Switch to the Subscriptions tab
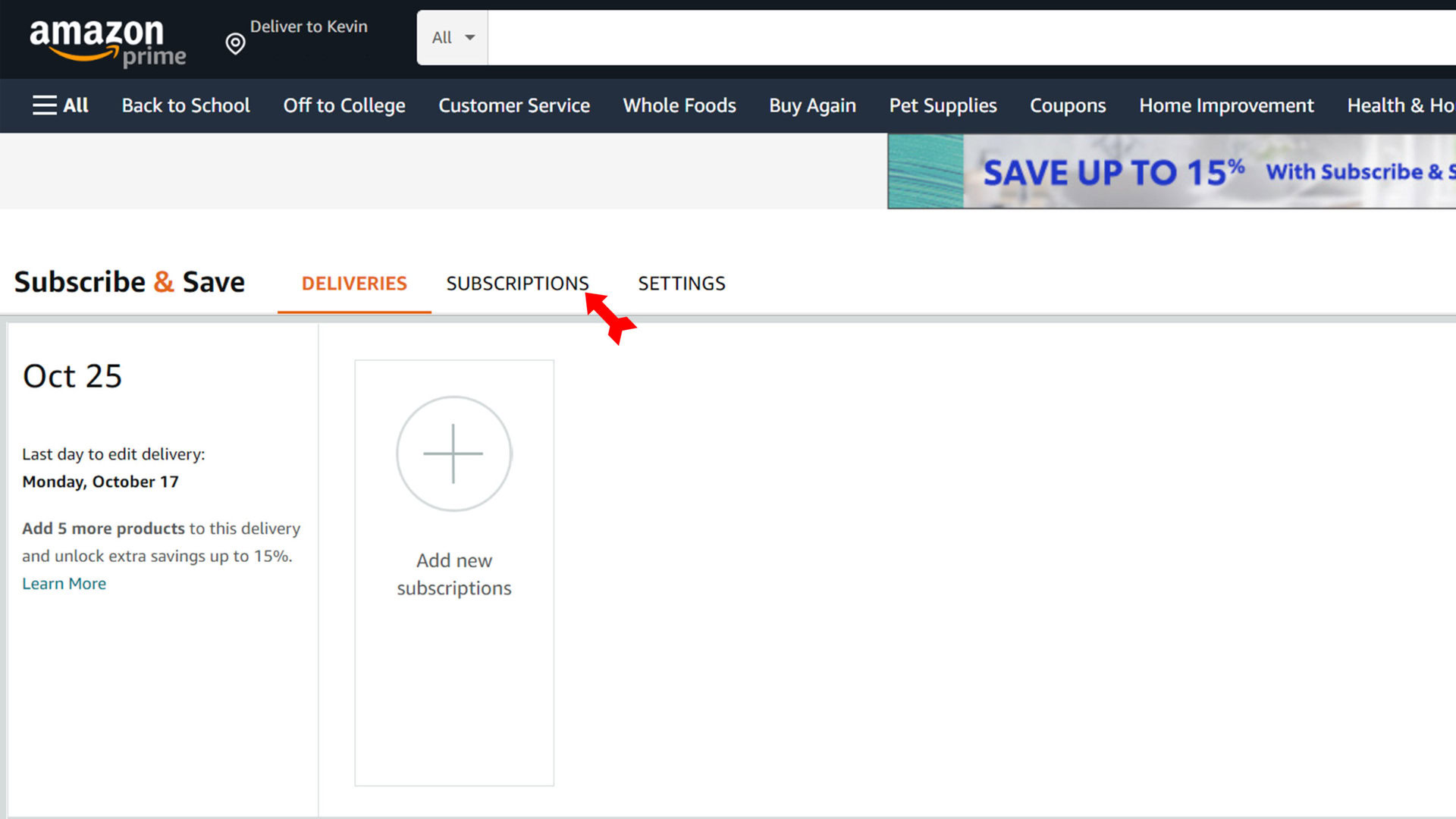This screenshot has height=819, width=1456. tap(517, 283)
